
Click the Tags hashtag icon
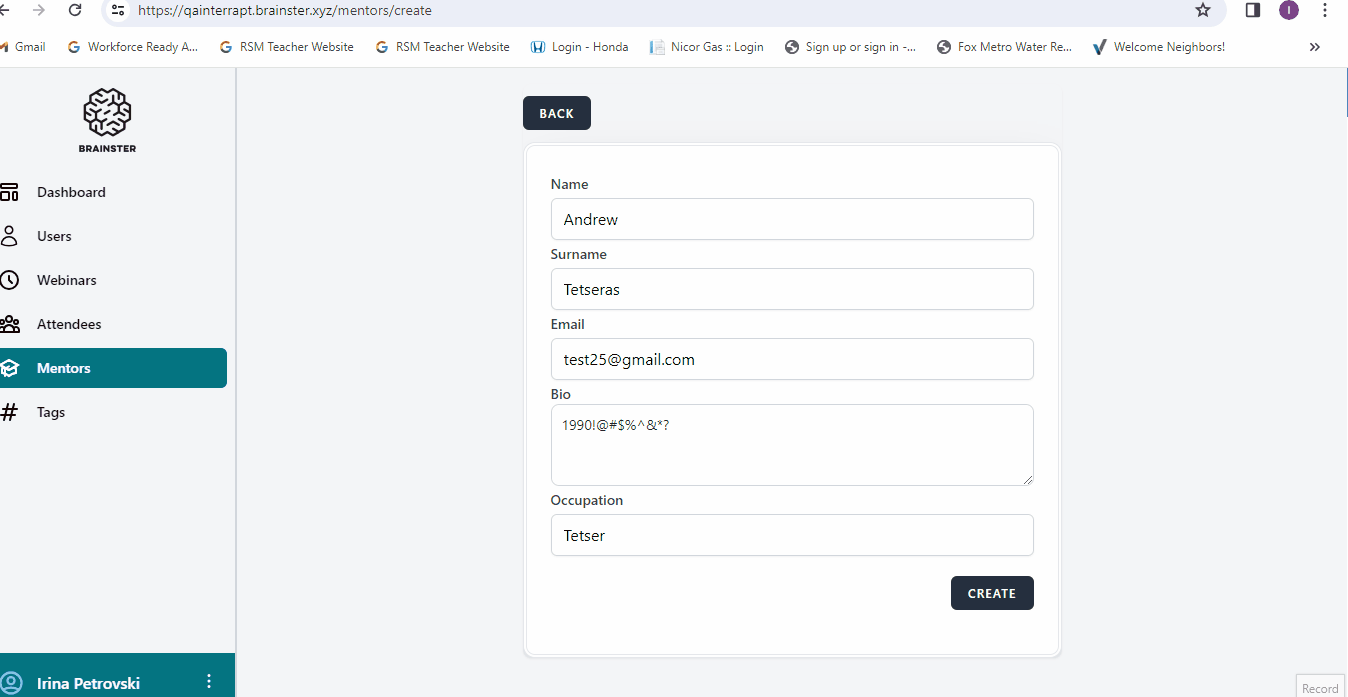(9, 412)
